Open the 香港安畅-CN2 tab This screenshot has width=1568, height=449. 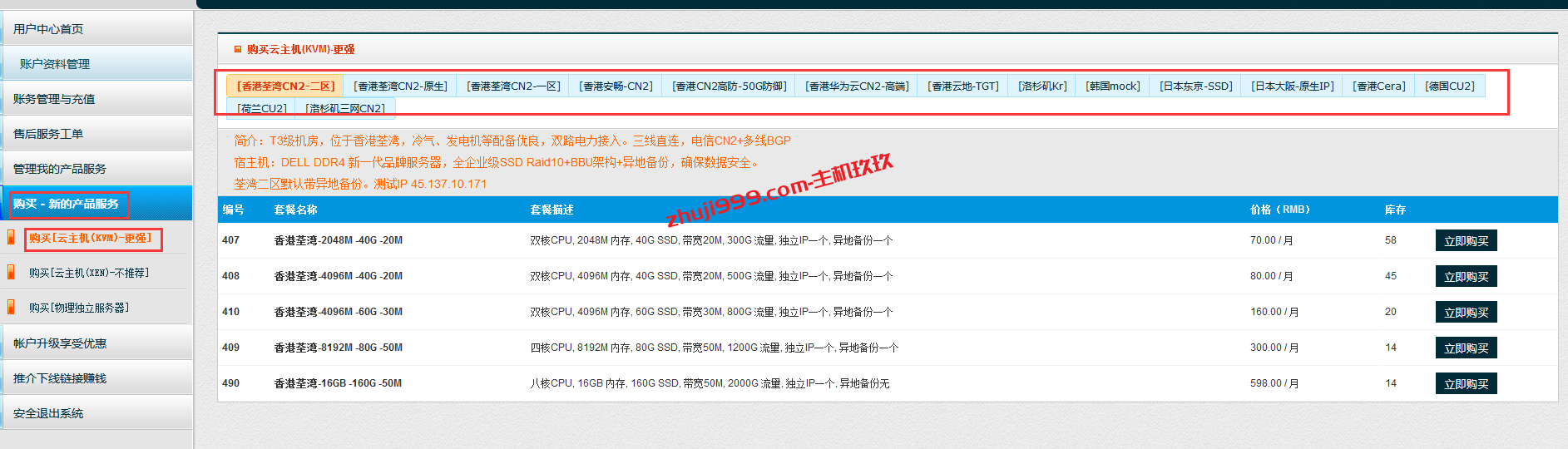(x=616, y=86)
